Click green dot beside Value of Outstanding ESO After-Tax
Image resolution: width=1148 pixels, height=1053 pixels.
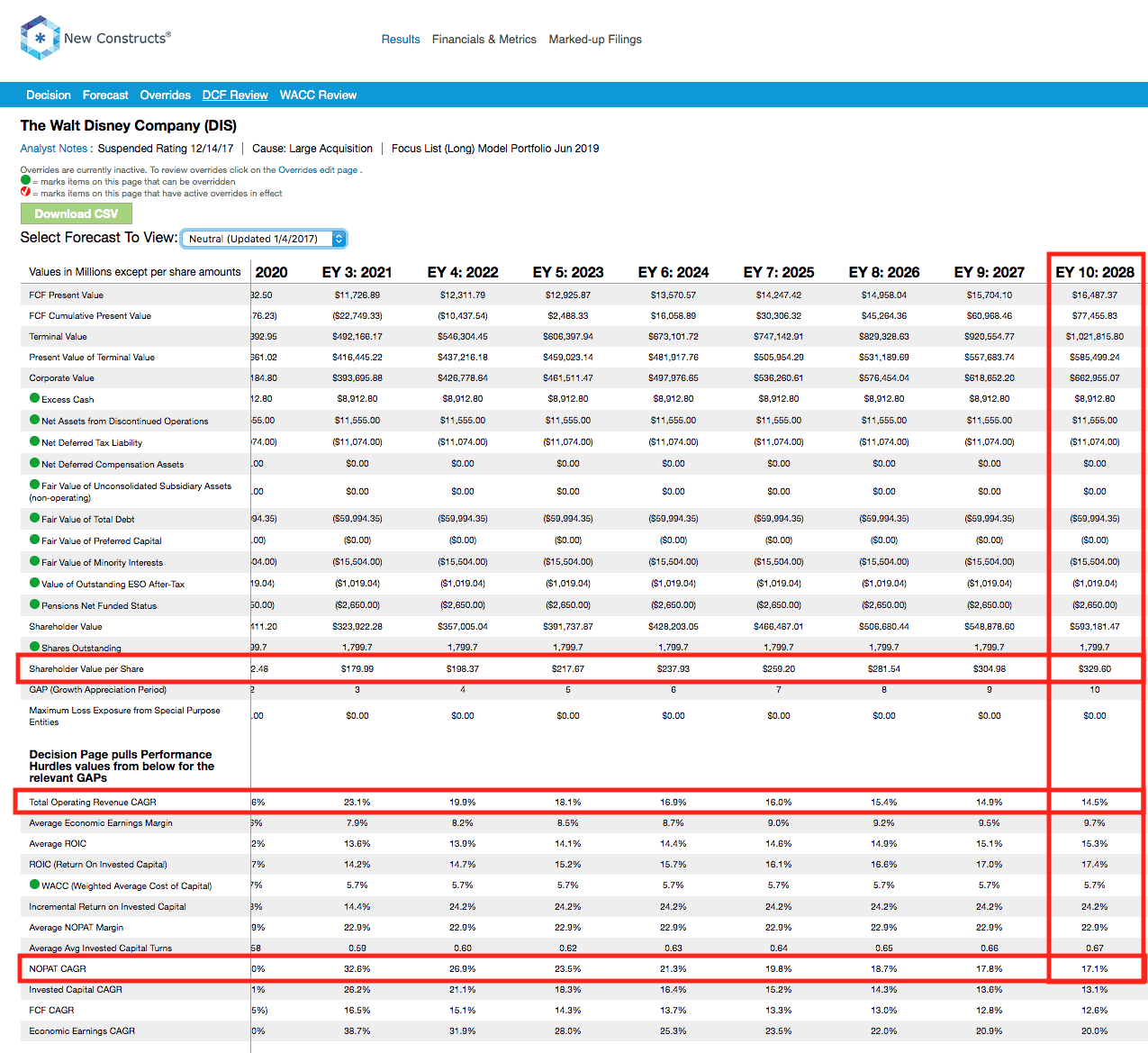[35, 583]
